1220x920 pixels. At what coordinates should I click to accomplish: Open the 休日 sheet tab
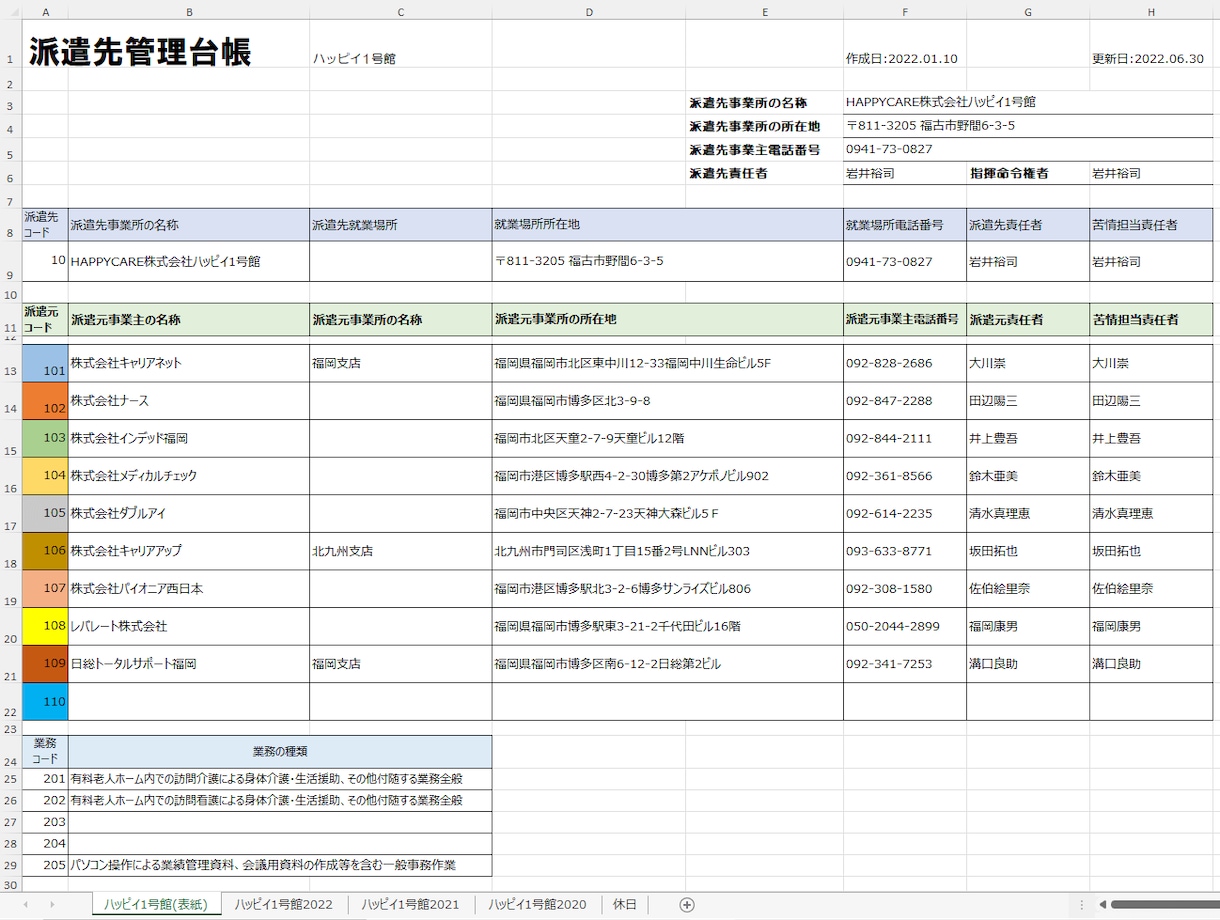pos(625,904)
